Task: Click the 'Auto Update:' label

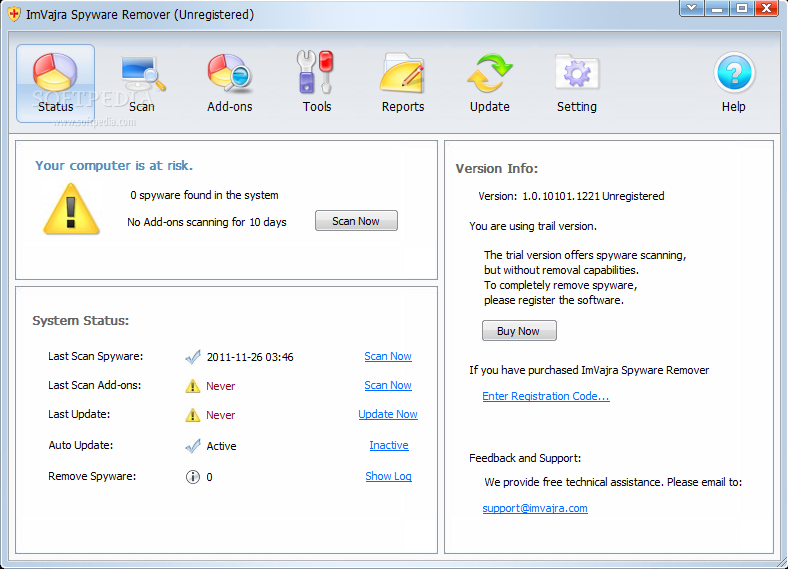Action: (80, 445)
